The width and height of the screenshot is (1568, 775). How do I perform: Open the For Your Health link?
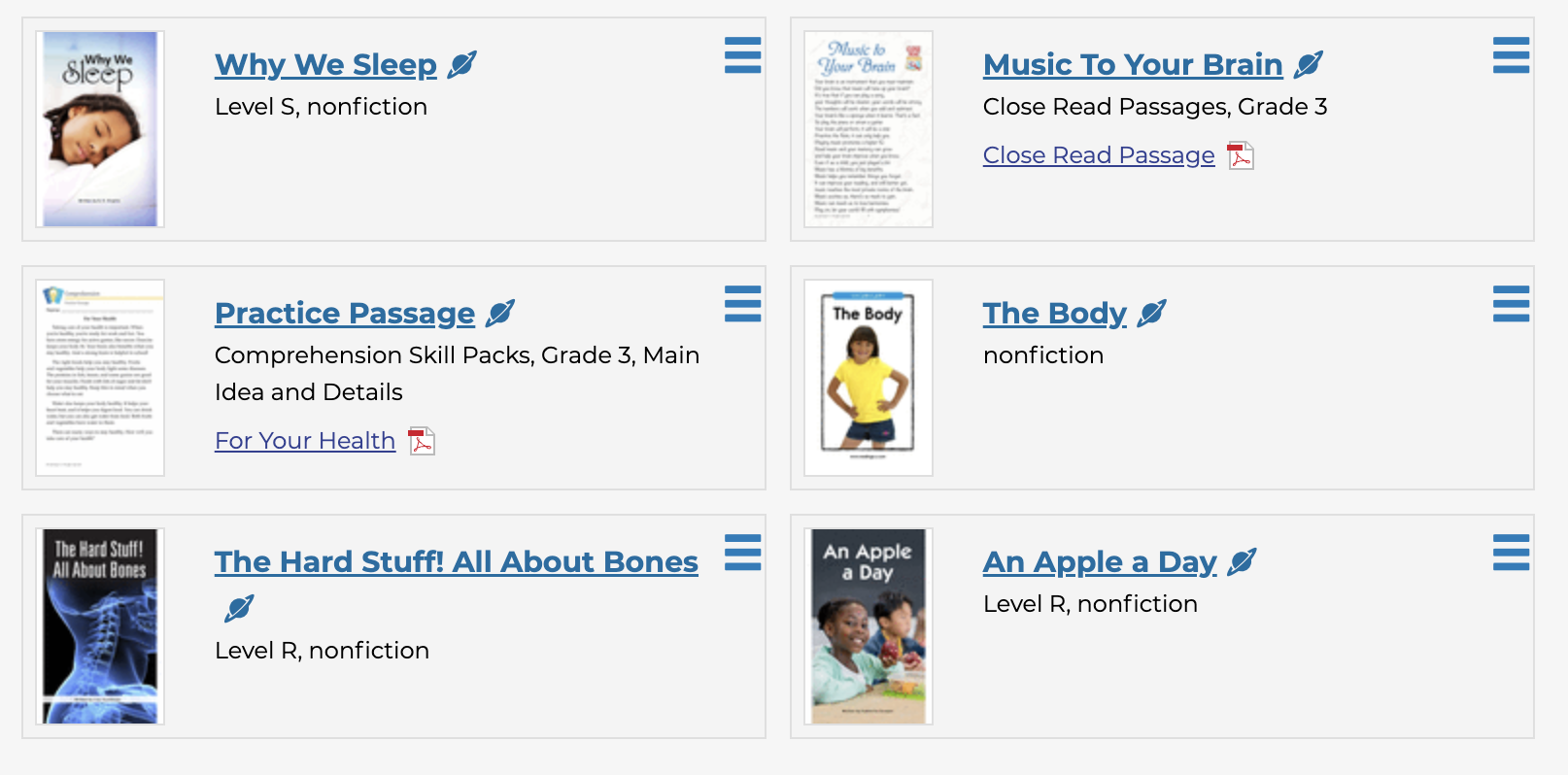tap(304, 441)
